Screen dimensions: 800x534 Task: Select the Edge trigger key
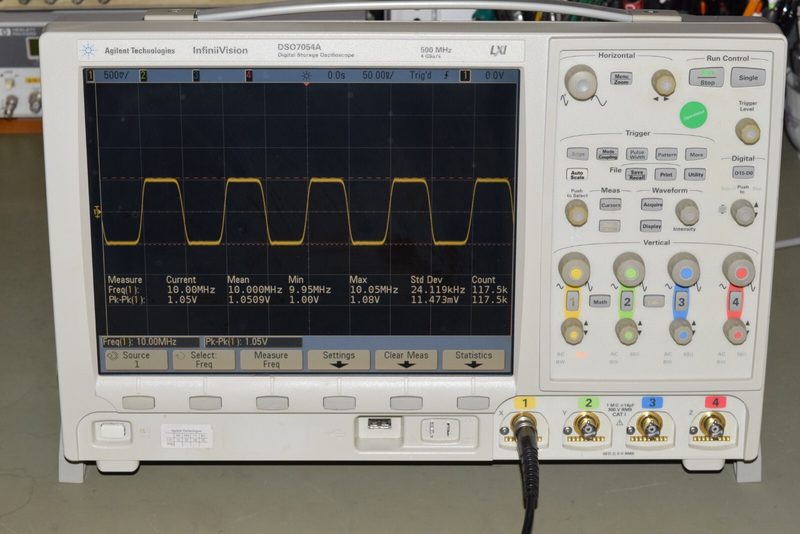pyautogui.click(x=578, y=153)
